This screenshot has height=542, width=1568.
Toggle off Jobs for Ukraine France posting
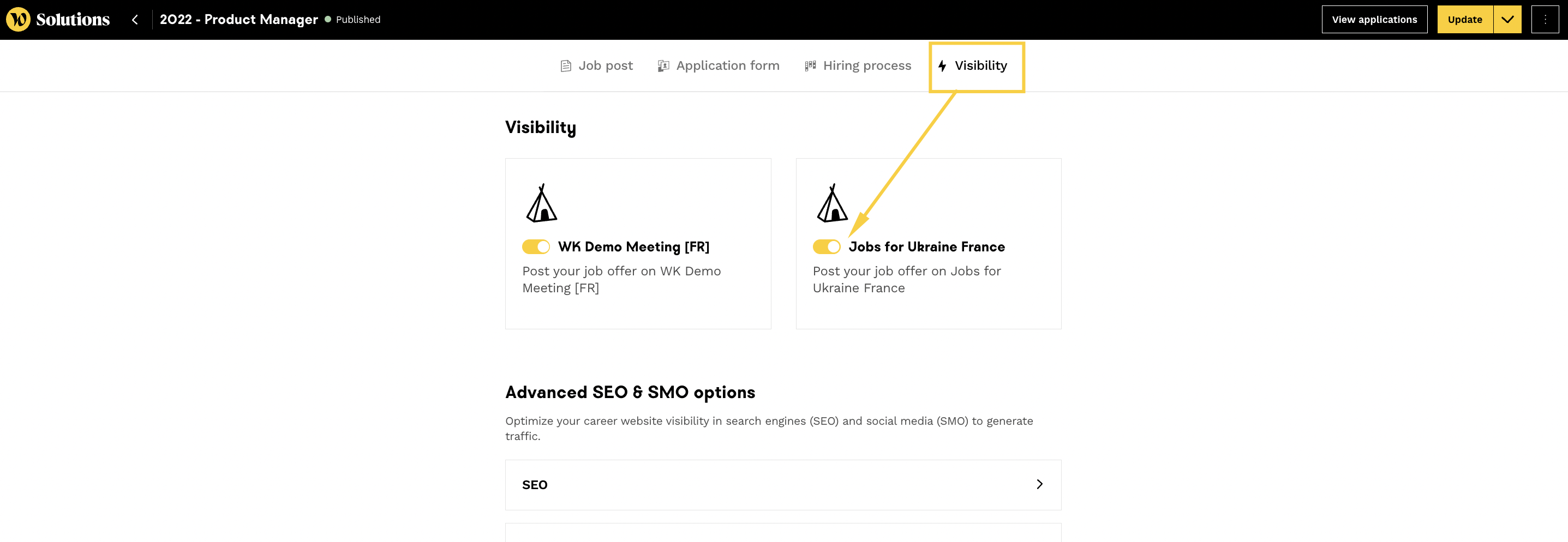[x=827, y=246]
